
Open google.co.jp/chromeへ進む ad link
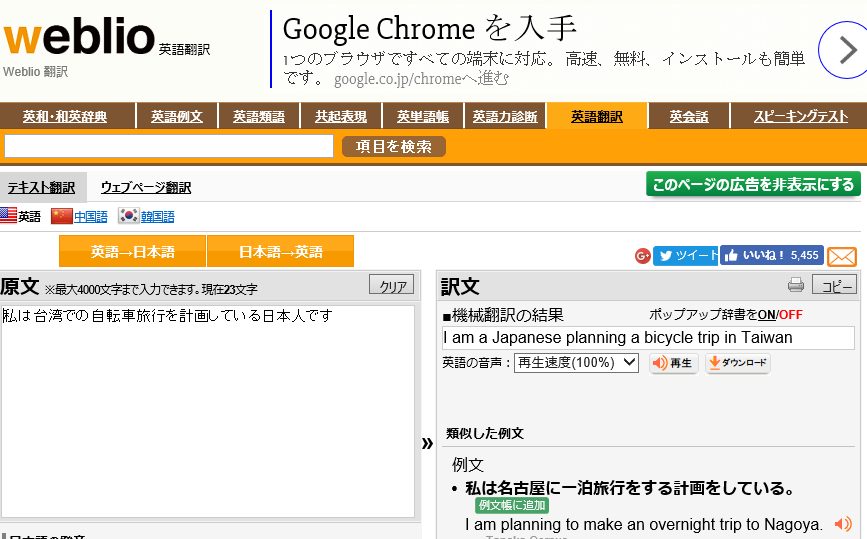(421, 79)
